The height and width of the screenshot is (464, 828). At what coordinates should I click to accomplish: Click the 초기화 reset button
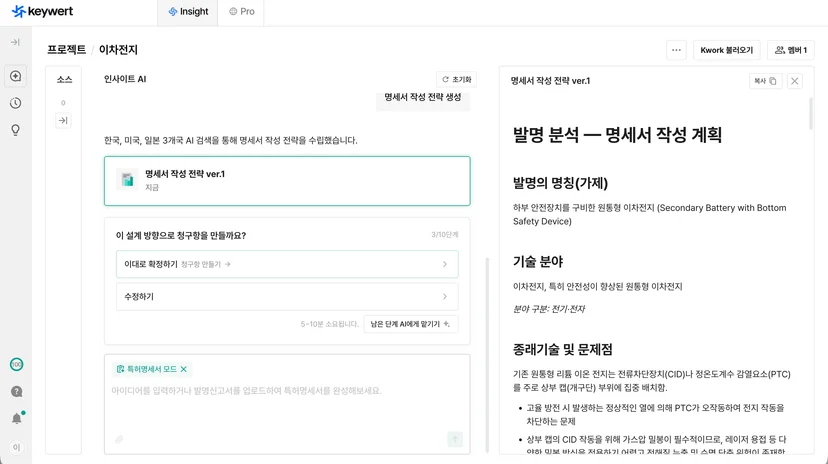pos(456,79)
